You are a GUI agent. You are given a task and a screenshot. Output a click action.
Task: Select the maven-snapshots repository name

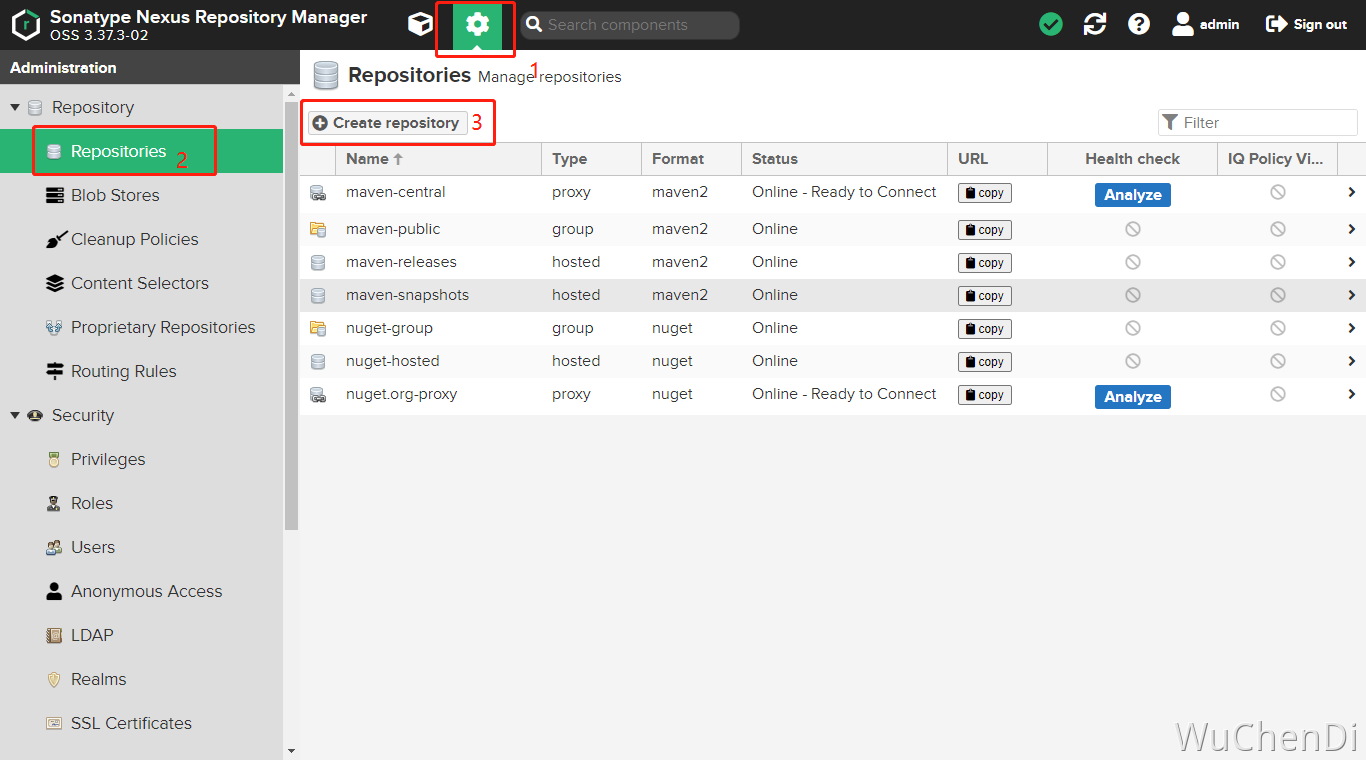407,295
